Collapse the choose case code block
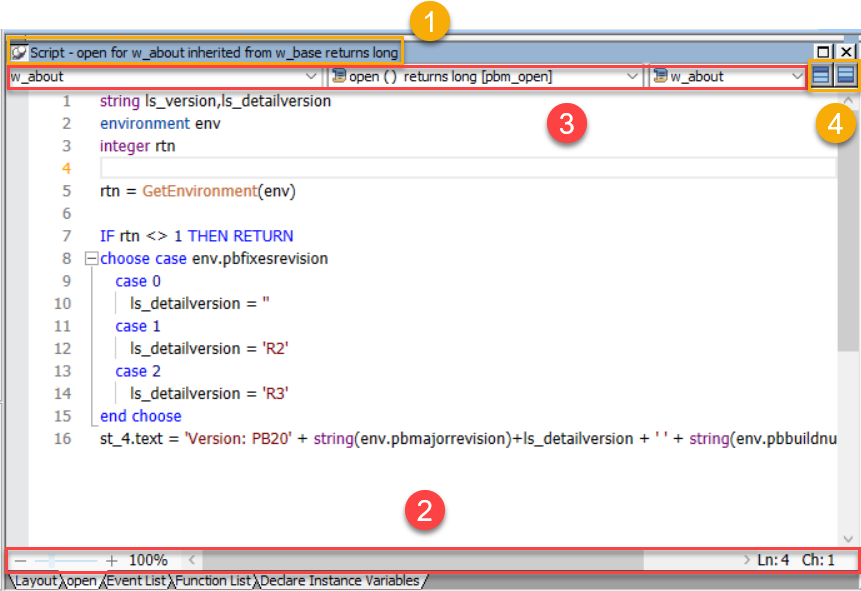Screen dimensions: 861x591 (92, 259)
